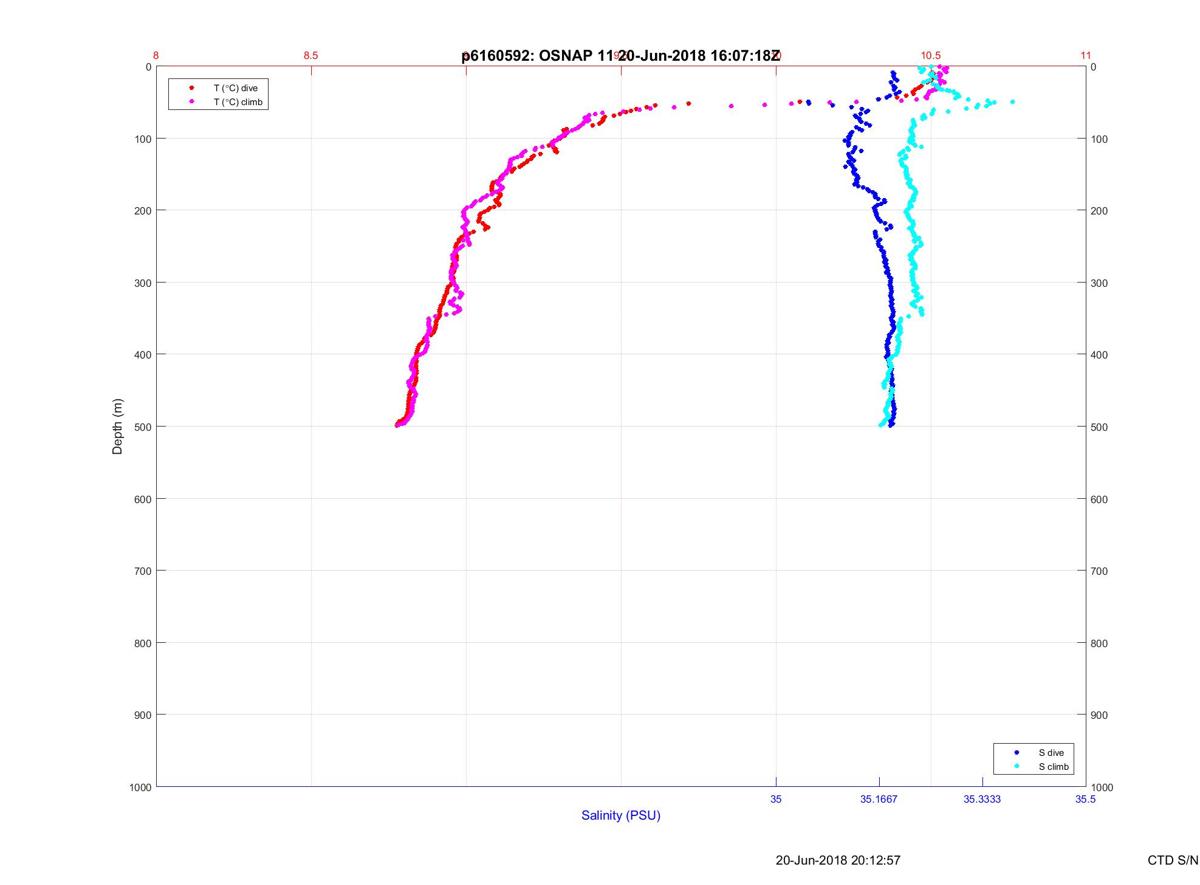Click the blue dot marker in salinity legend

pos(1017,752)
